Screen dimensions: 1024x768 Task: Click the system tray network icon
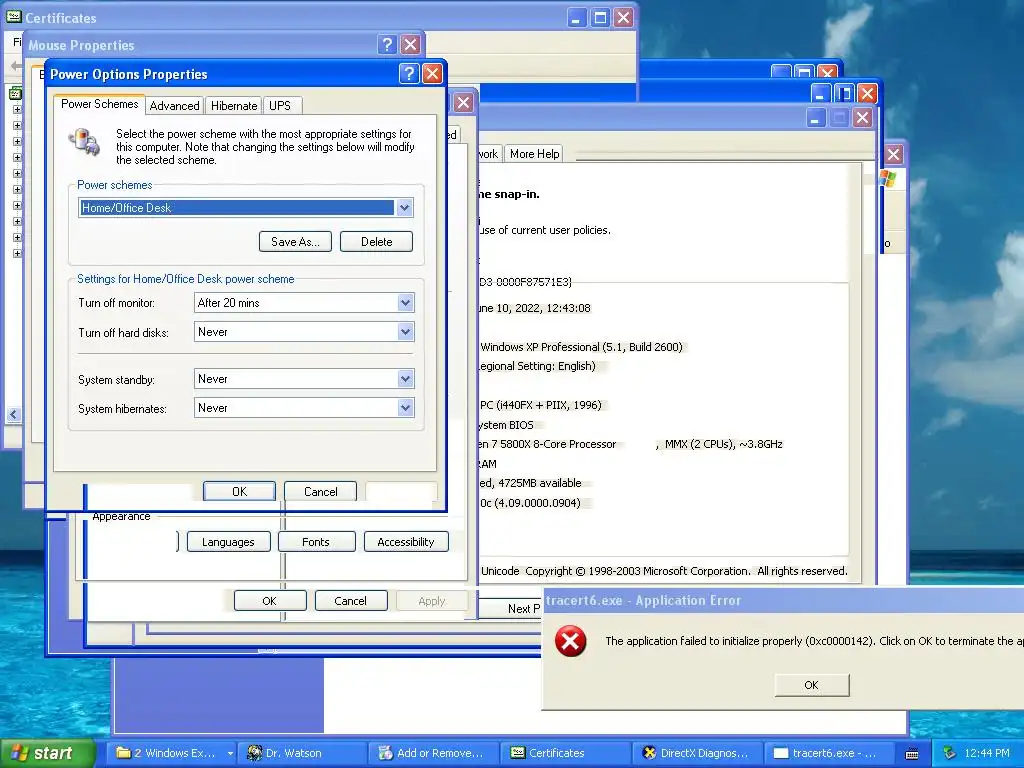949,753
